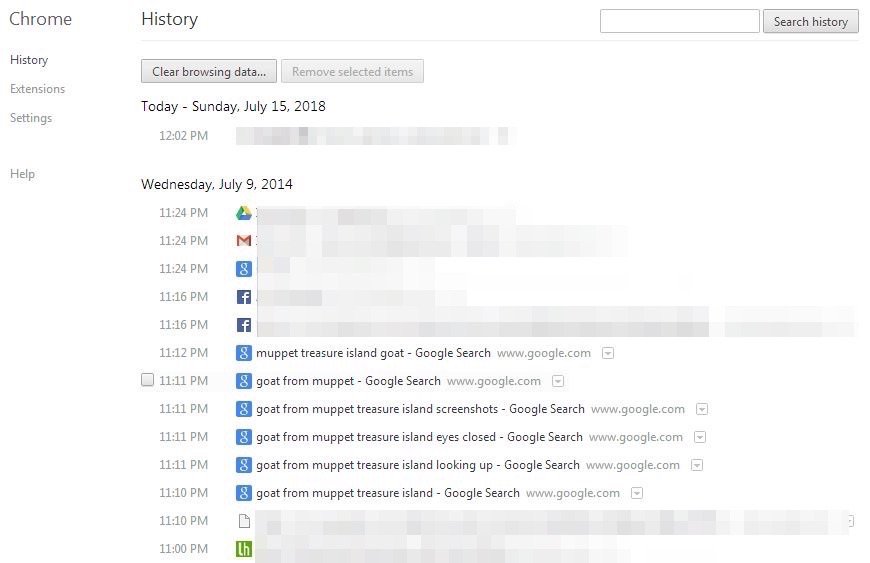Tick the checkbox for goat from muppet entry
Screen dimensions: 870x563
(x=147, y=380)
